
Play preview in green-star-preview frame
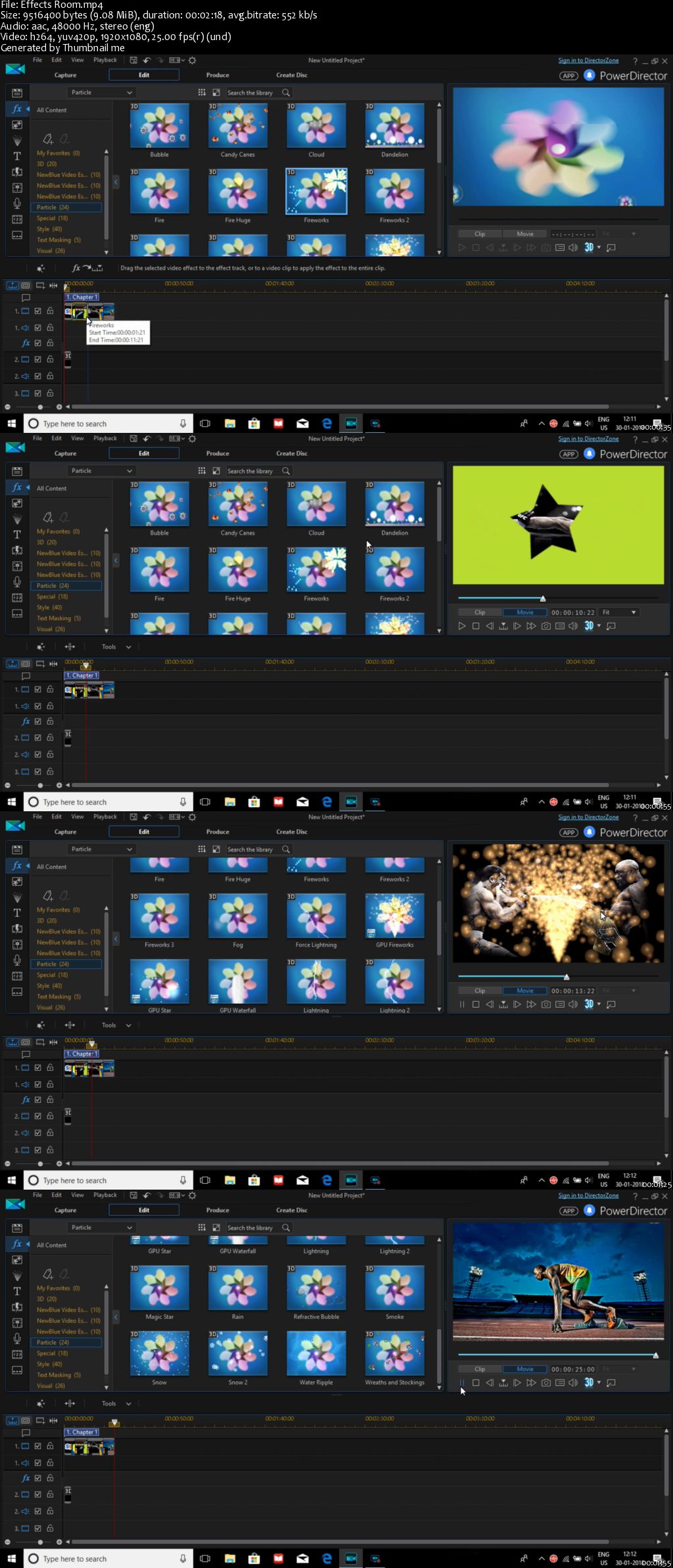pyautogui.click(x=462, y=626)
